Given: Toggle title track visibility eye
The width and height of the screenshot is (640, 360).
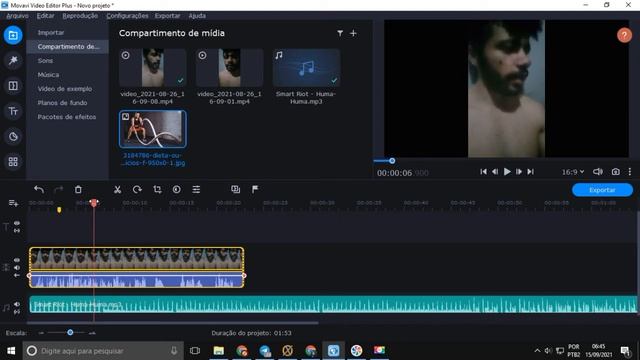Looking at the screenshot, I should 17,223.
